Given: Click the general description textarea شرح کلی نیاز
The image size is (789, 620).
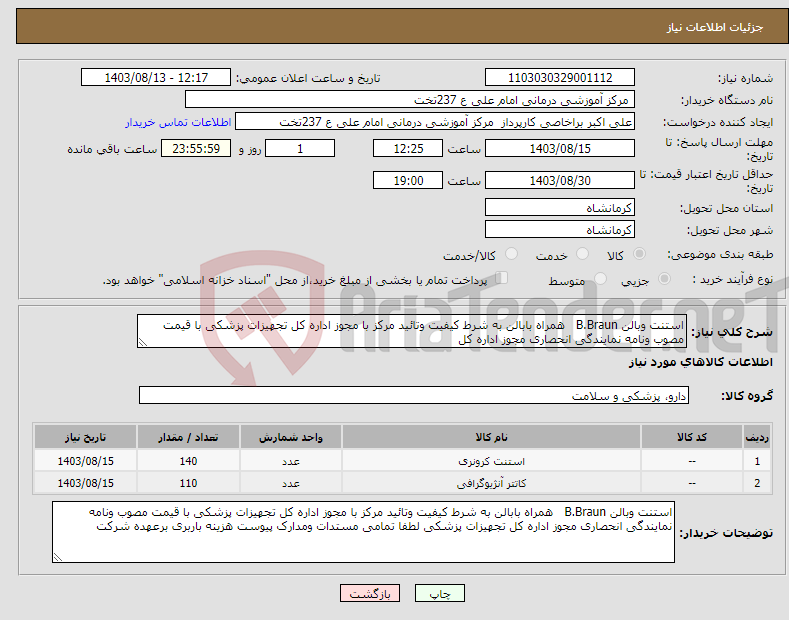Looking at the screenshot, I should [x=412, y=331].
